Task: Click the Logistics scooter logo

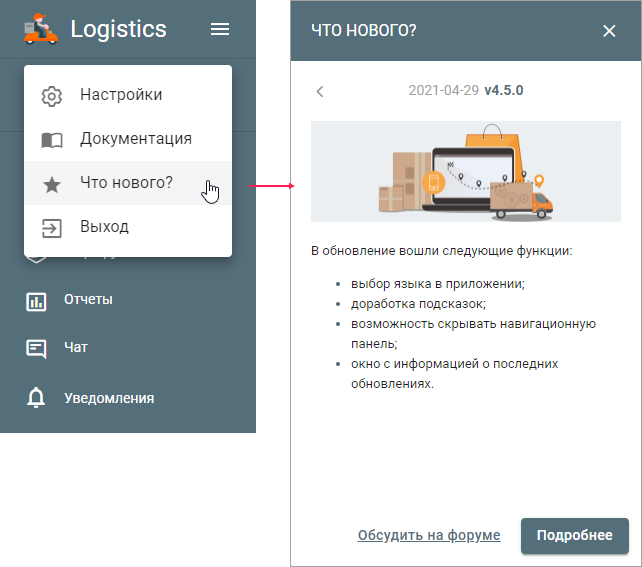Action: click(x=40, y=29)
